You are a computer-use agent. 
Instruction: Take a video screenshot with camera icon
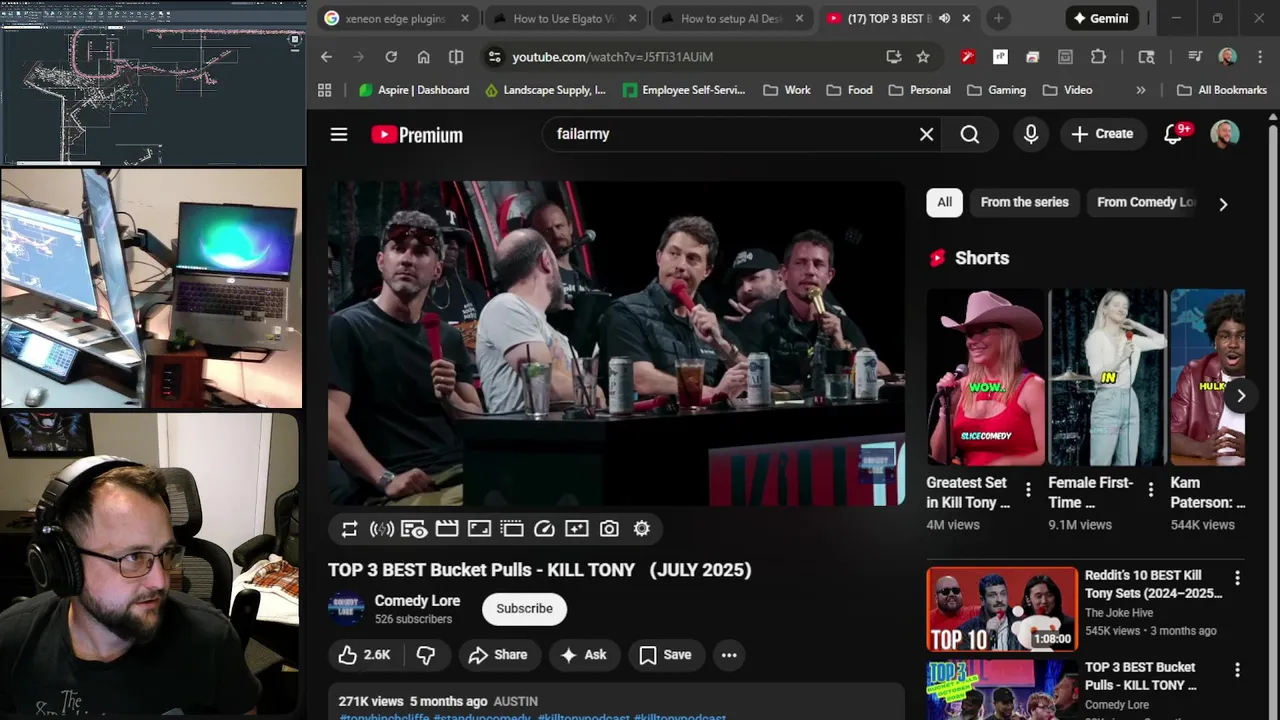pyautogui.click(x=609, y=529)
